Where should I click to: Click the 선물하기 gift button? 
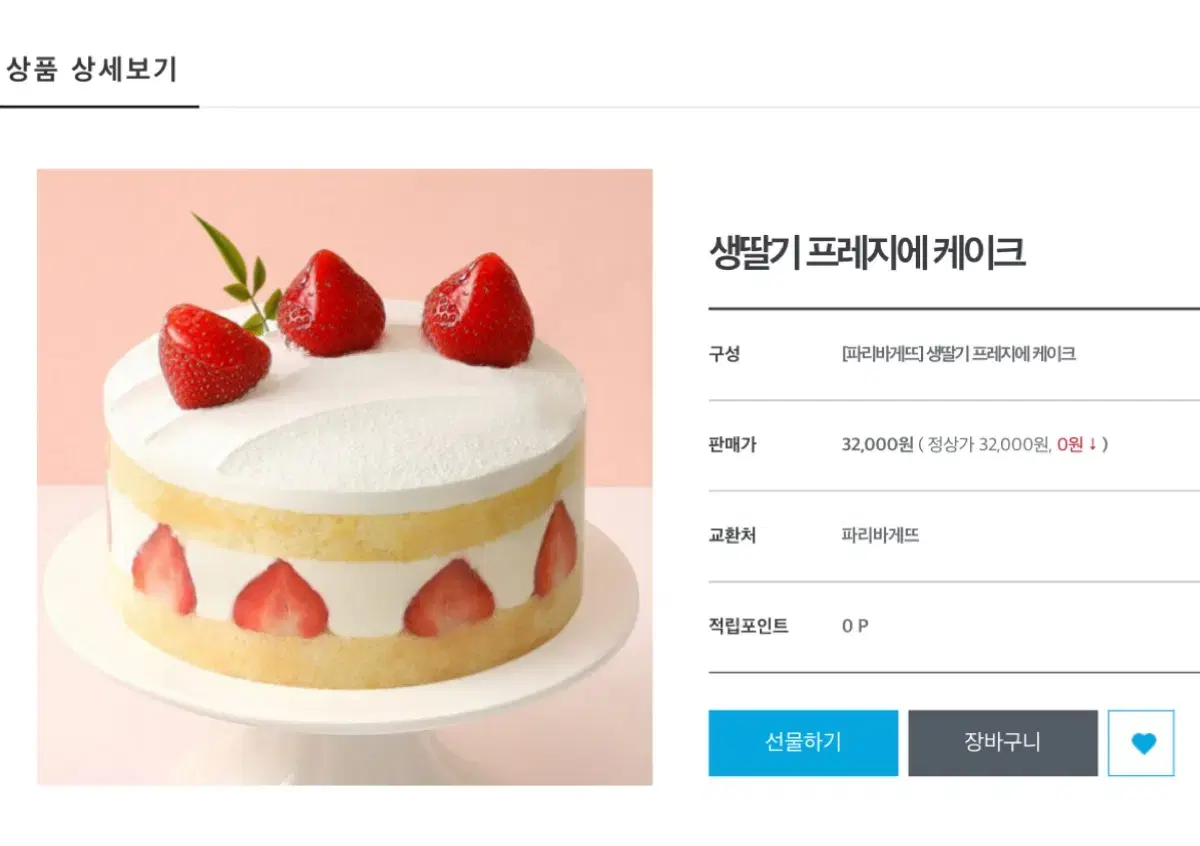803,743
